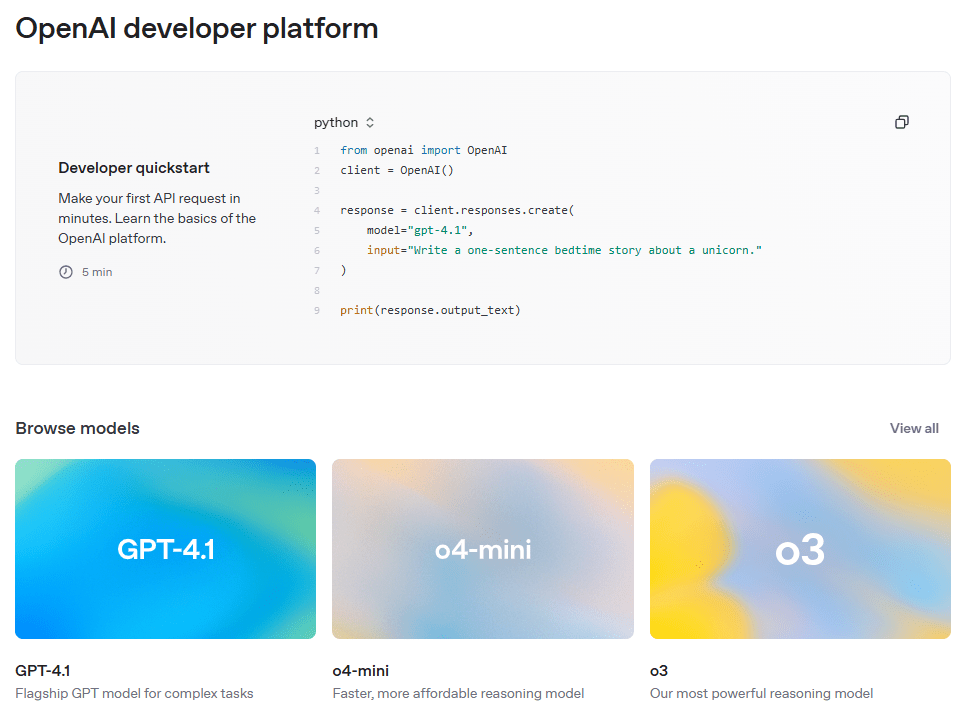Open the Developer quickstart heading

(134, 168)
